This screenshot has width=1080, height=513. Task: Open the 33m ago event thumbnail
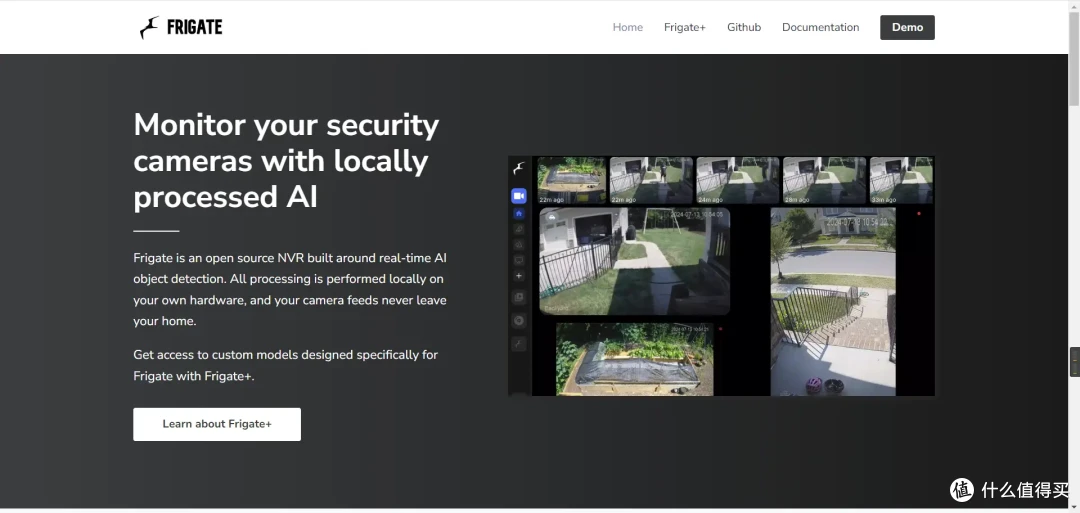coord(902,180)
